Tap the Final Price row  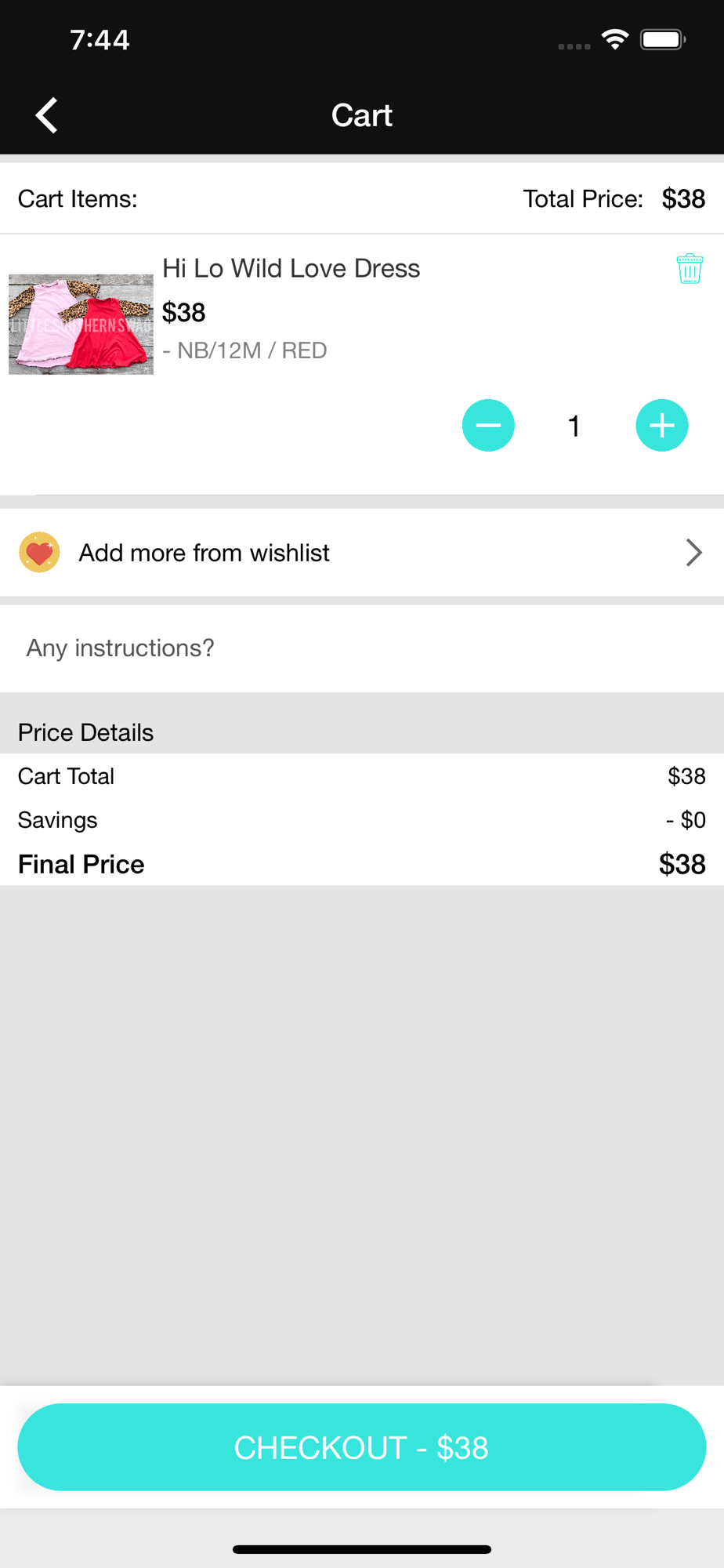(362, 864)
